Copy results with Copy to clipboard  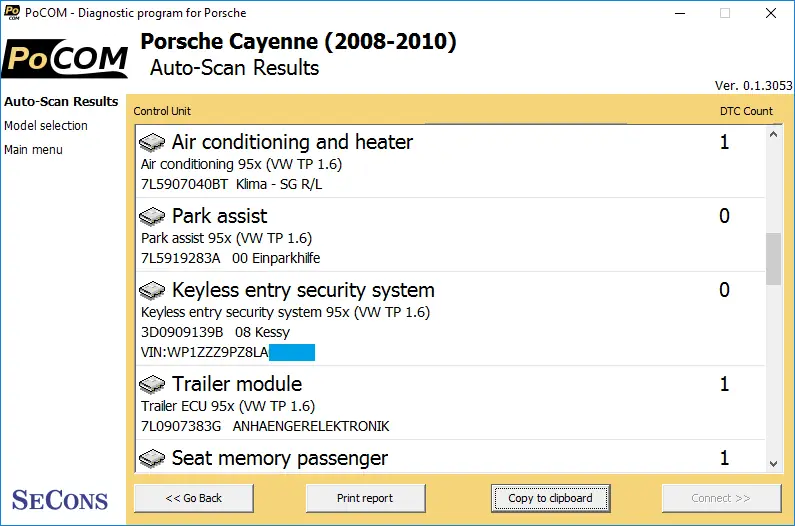pos(550,498)
